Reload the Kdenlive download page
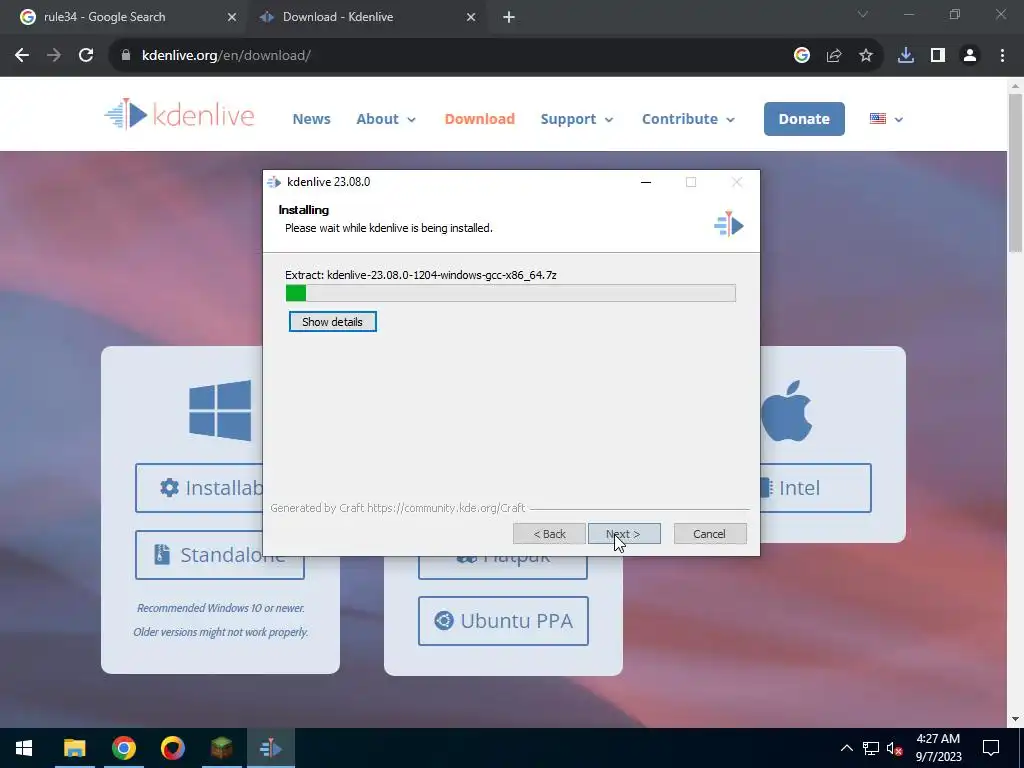1024x768 pixels. pyautogui.click(x=86, y=56)
